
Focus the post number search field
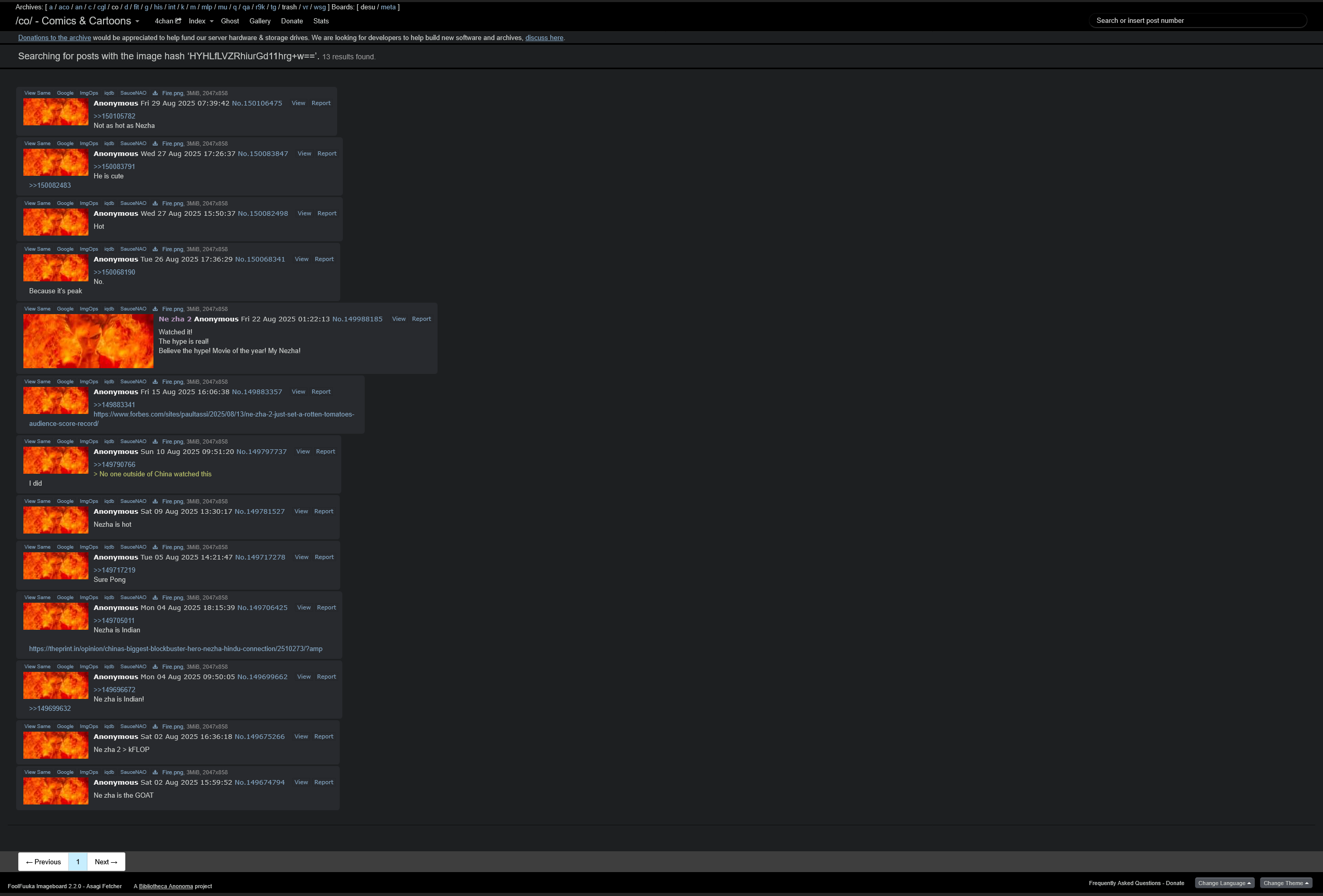(x=1197, y=20)
